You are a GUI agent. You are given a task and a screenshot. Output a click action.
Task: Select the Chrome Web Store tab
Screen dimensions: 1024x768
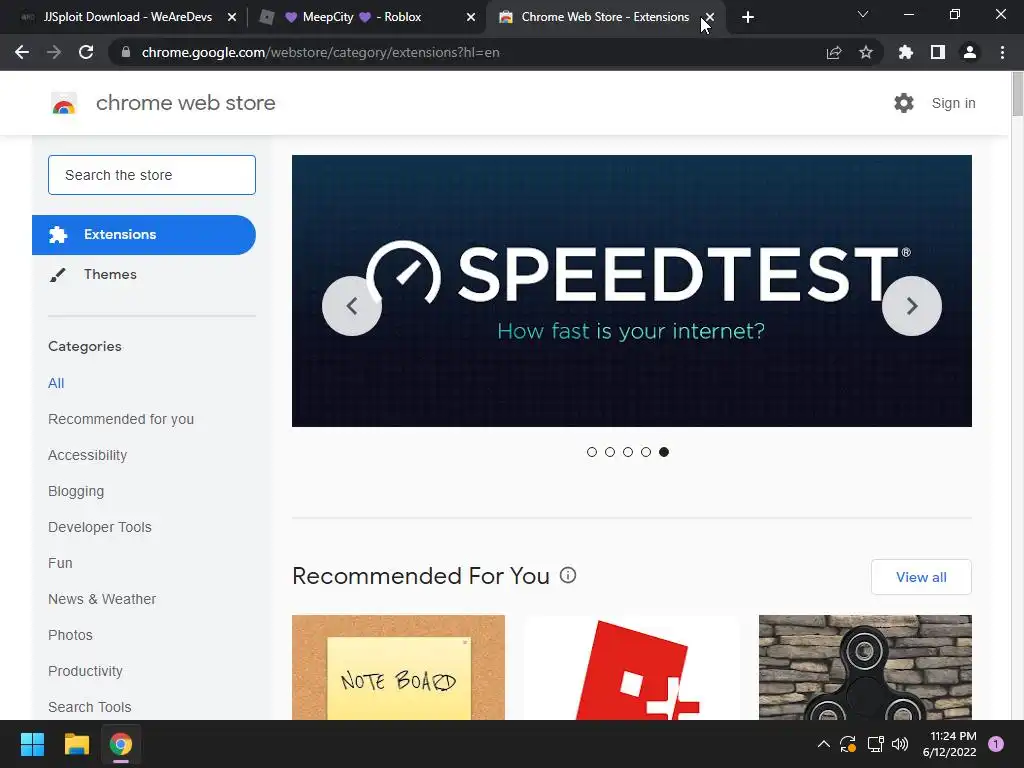[604, 17]
